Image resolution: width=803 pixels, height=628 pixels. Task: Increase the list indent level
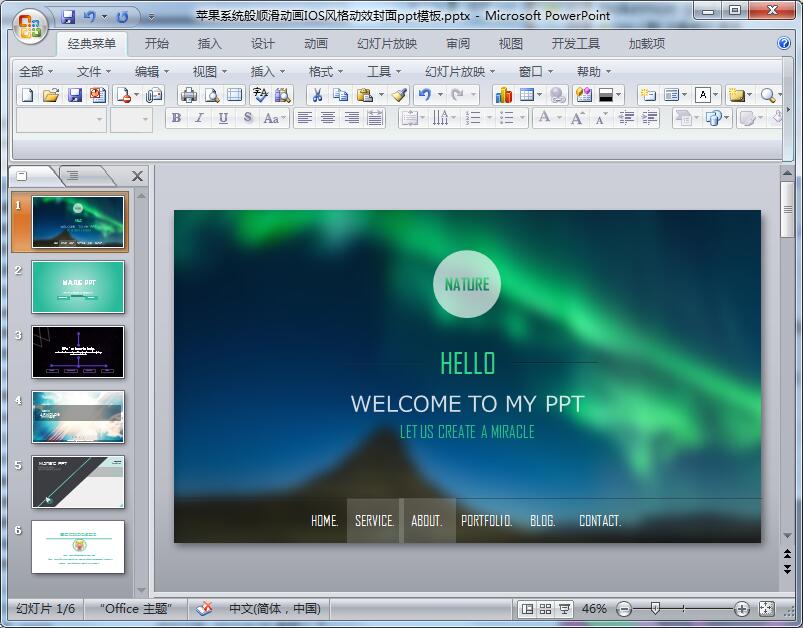[649, 118]
